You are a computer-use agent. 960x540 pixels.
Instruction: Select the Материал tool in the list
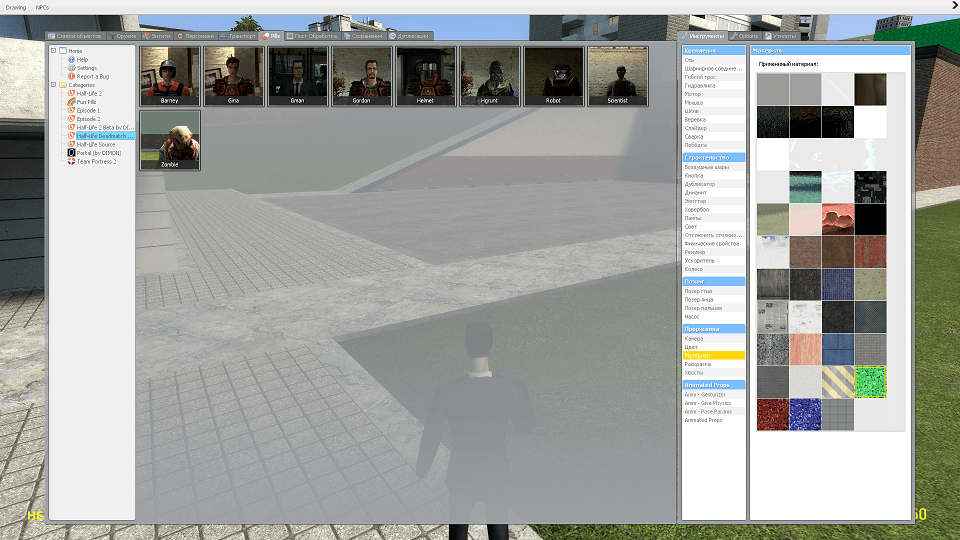(x=714, y=355)
